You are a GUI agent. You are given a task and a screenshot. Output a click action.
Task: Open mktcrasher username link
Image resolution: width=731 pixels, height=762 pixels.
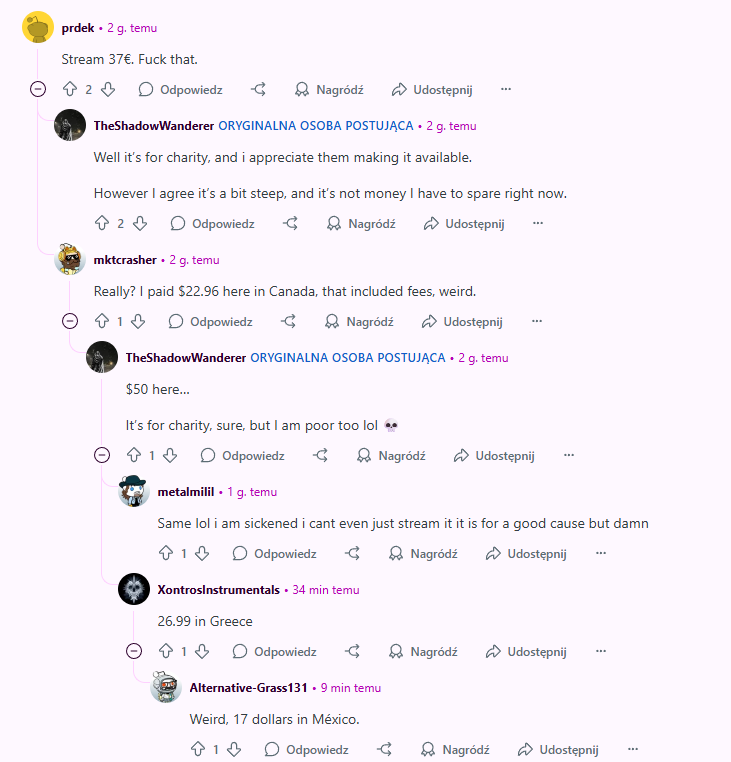pyautogui.click(x=125, y=260)
